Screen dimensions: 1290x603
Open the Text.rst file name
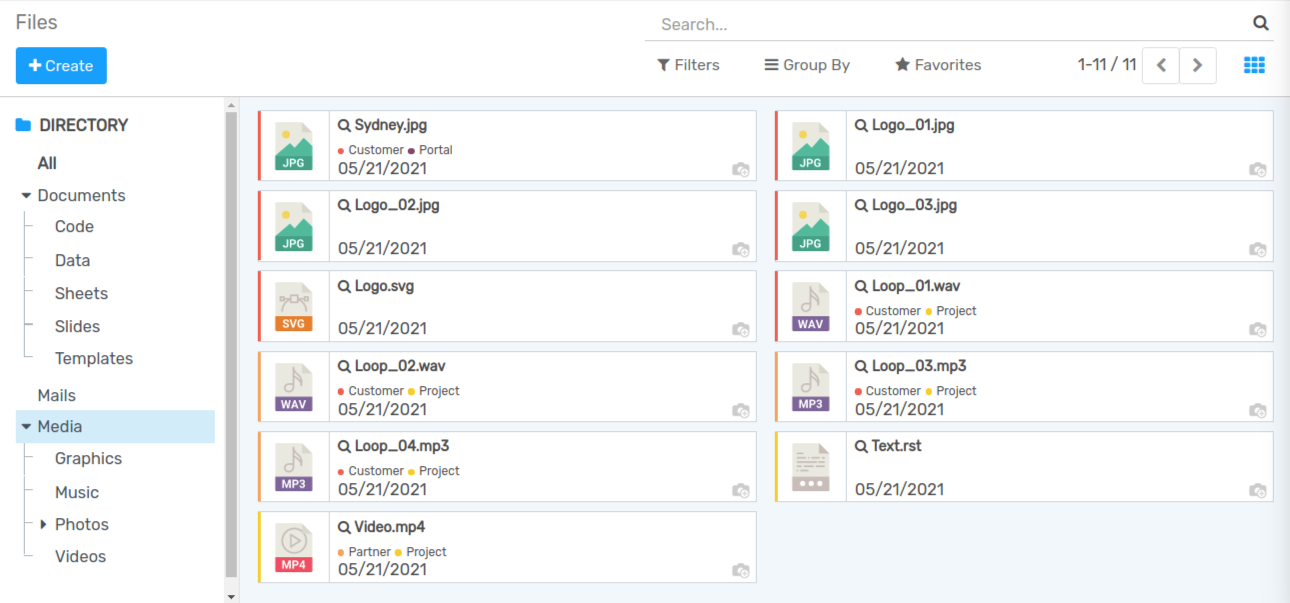897,446
